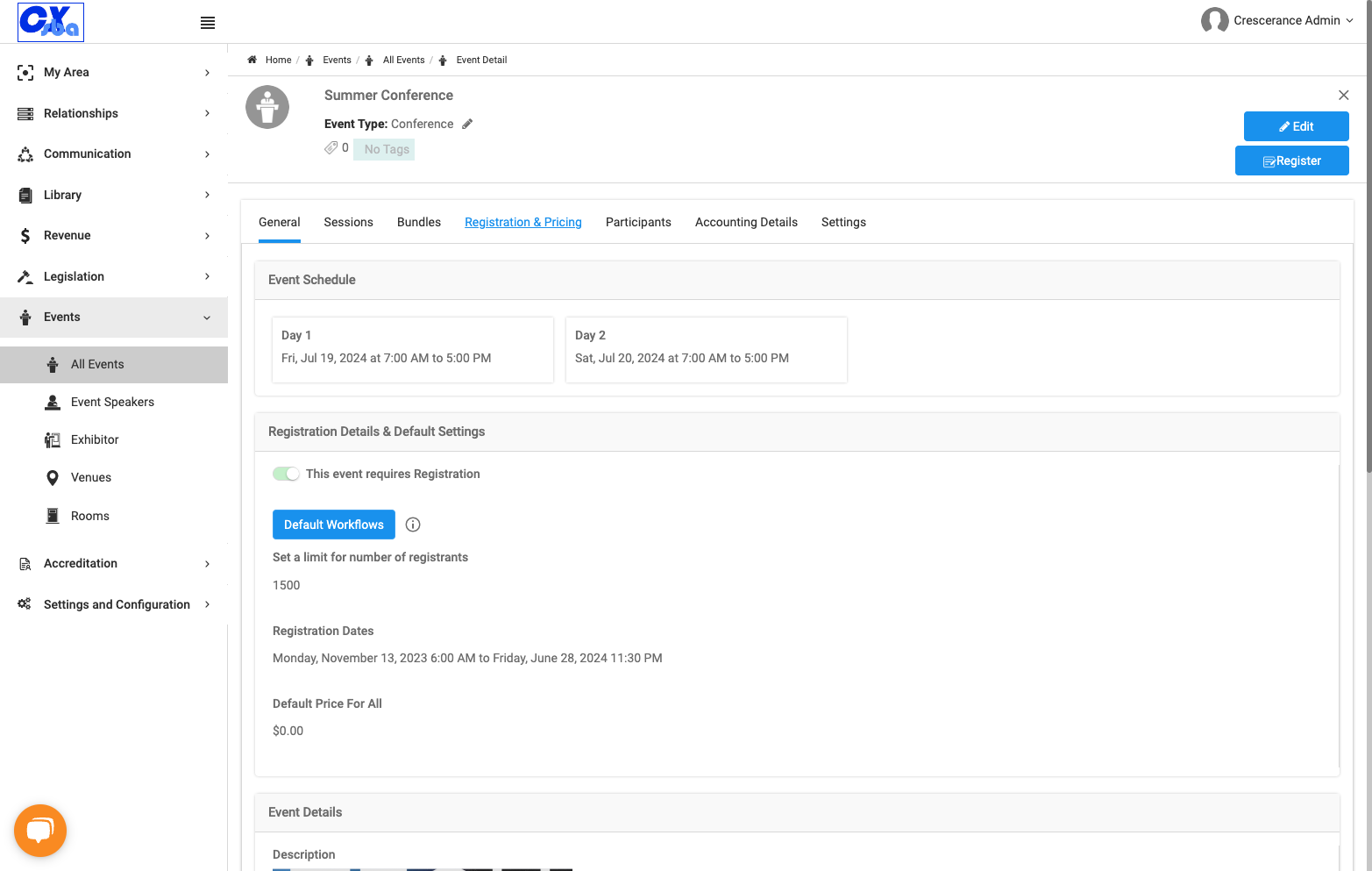Go to Home breadcrumb link
This screenshot has height=871, width=1372.
[x=278, y=60]
